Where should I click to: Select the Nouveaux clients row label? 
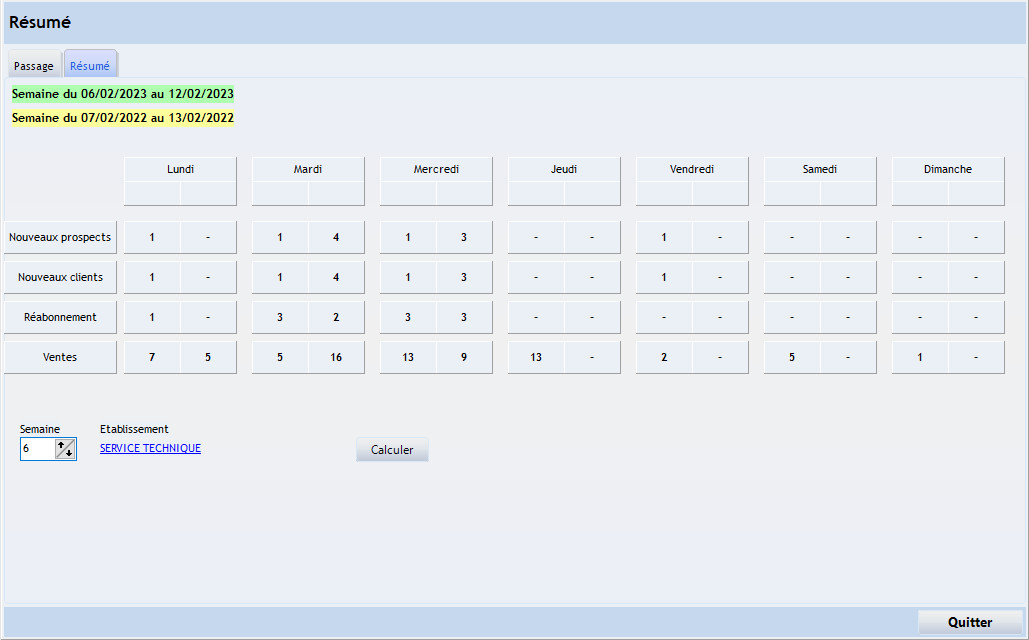click(60, 277)
